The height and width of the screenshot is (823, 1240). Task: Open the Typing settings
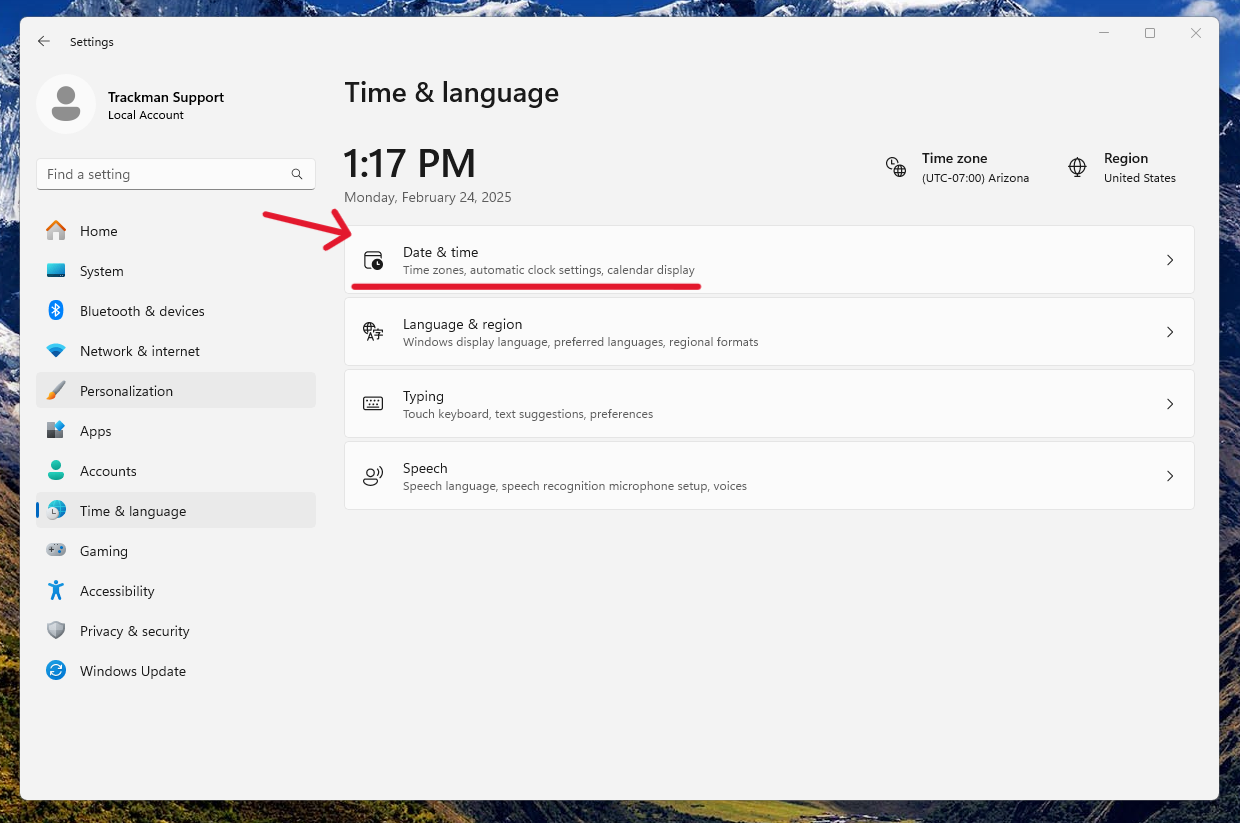tap(769, 404)
